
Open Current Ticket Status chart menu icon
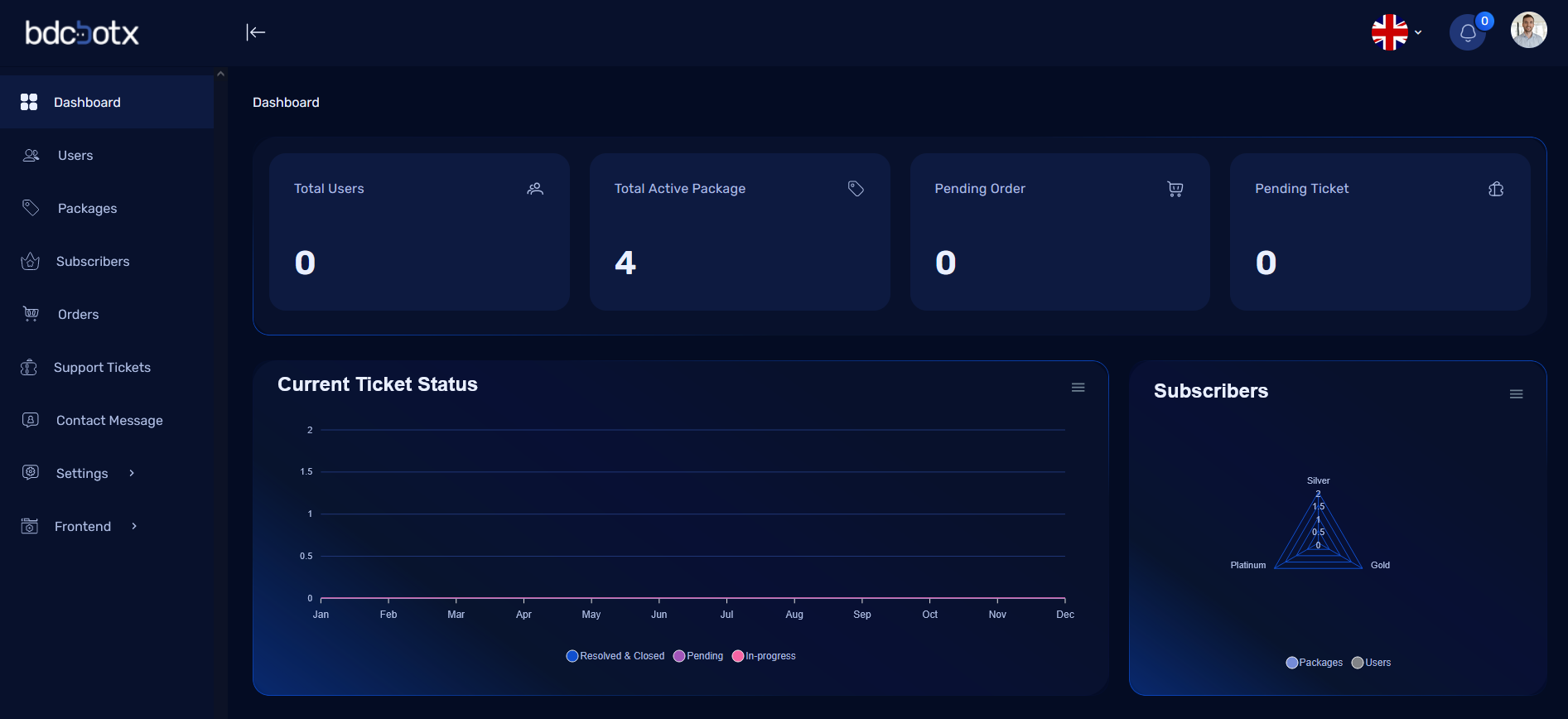tap(1078, 388)
